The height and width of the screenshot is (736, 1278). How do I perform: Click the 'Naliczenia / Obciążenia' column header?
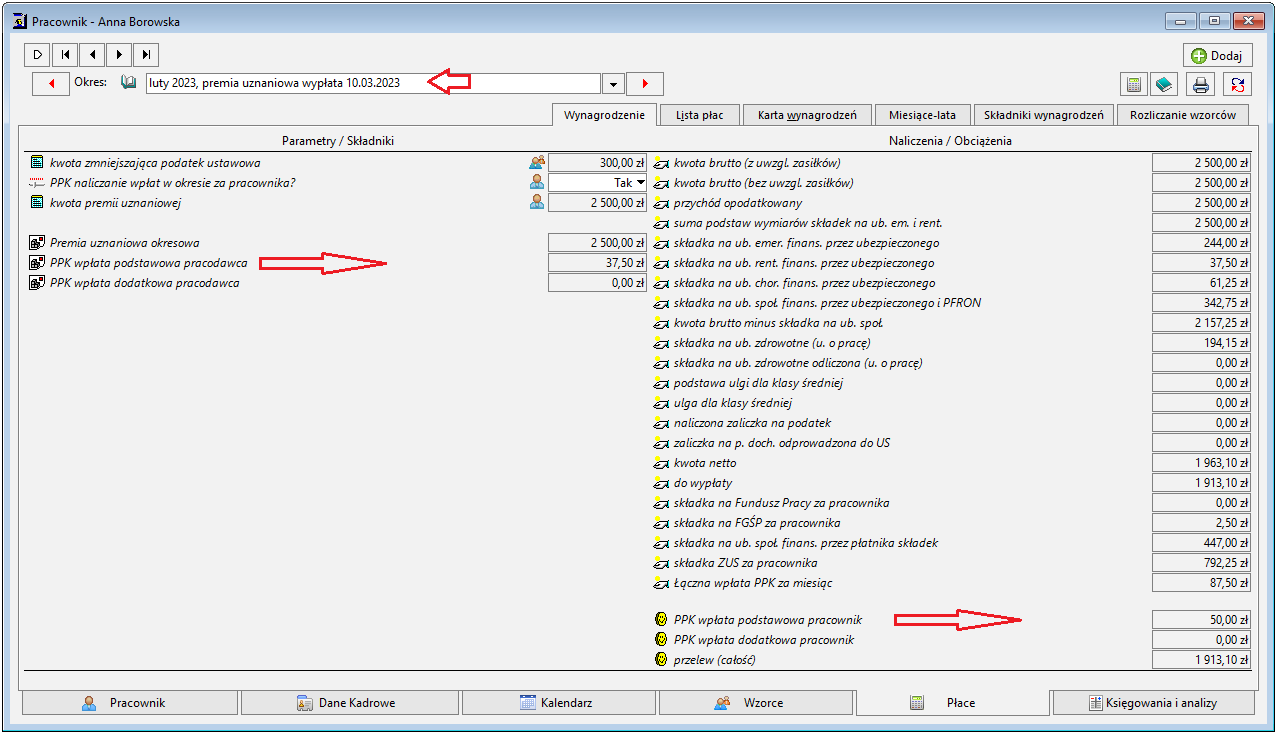coord(950,141)
